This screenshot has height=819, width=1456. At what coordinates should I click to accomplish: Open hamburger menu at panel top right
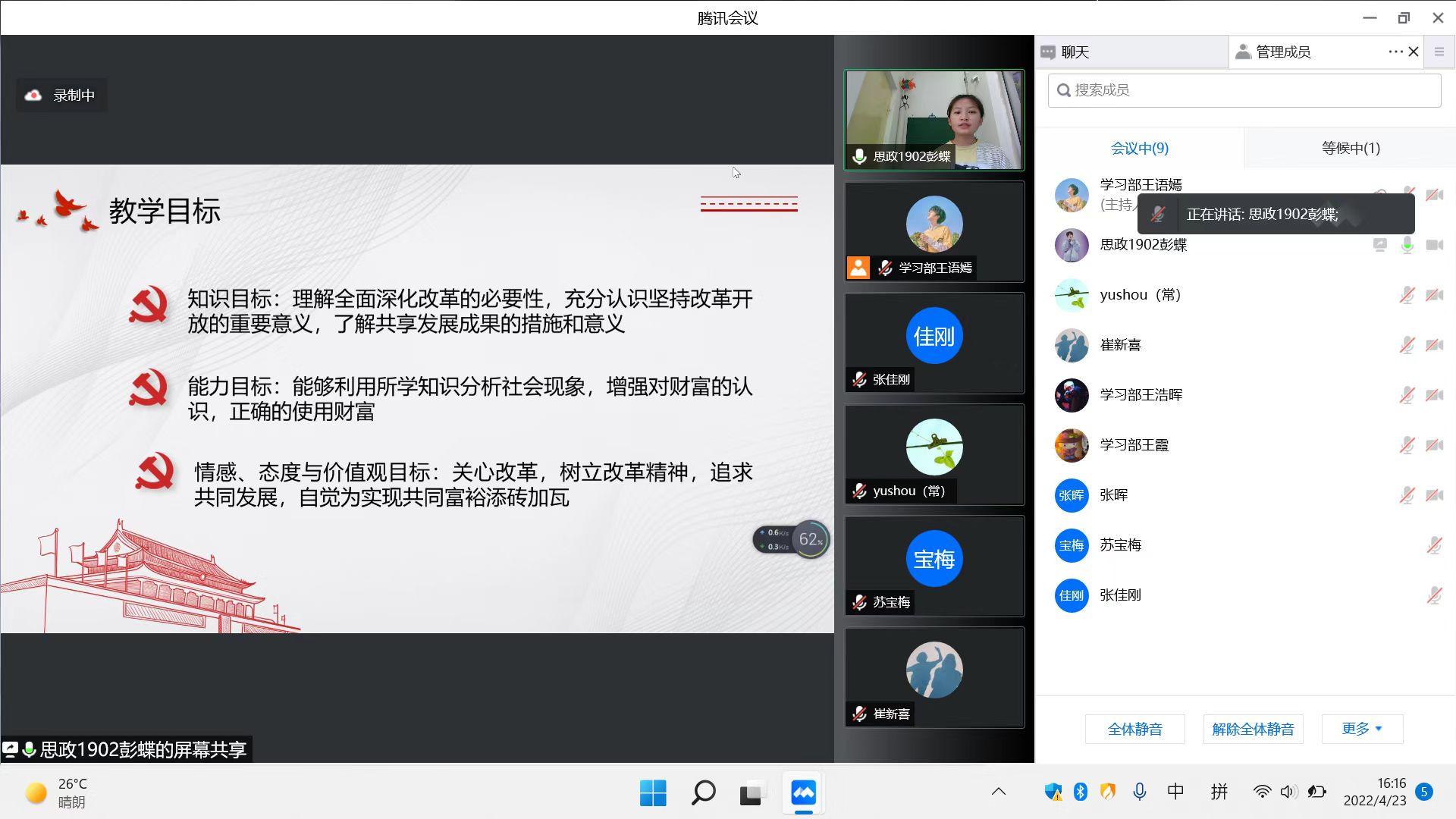coord(1439,52)
